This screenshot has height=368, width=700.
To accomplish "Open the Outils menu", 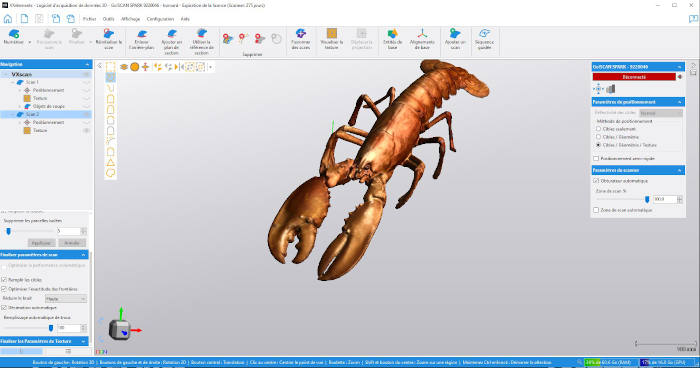I will coord(108,19).
